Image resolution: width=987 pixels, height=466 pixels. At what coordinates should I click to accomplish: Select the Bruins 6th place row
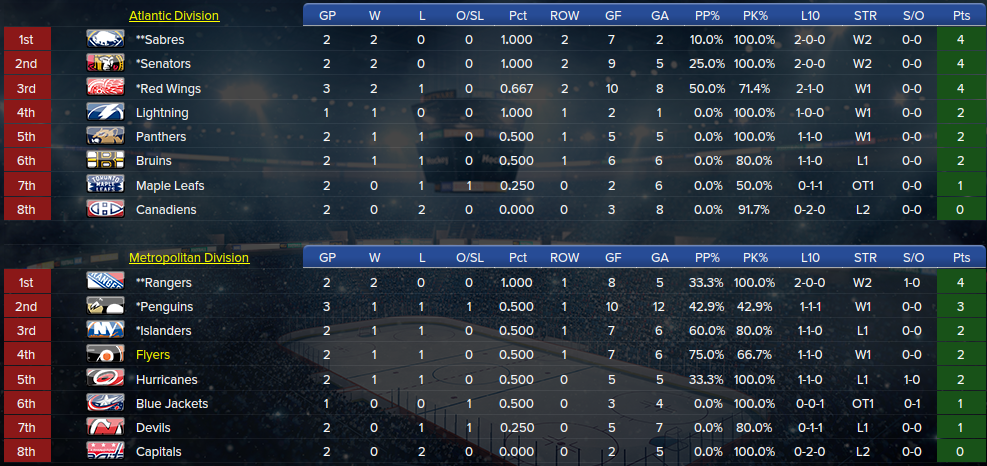tap(495, 161)
